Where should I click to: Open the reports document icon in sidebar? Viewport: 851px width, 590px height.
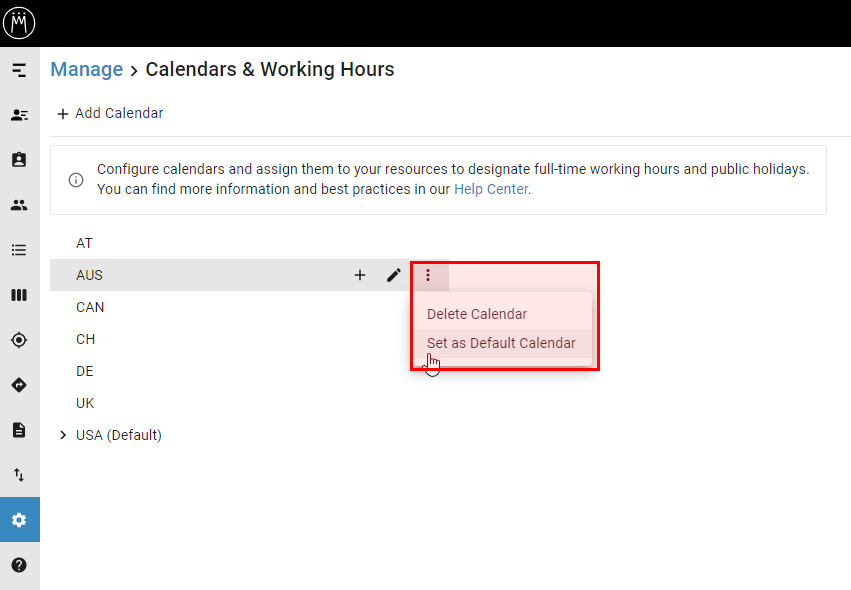click(19, 429)
